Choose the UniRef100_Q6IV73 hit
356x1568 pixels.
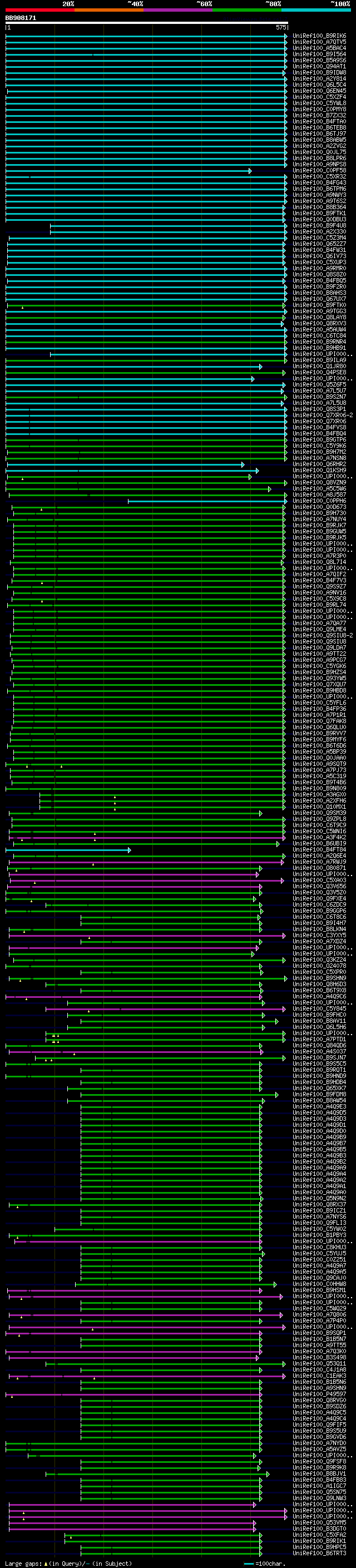point(319,256)
